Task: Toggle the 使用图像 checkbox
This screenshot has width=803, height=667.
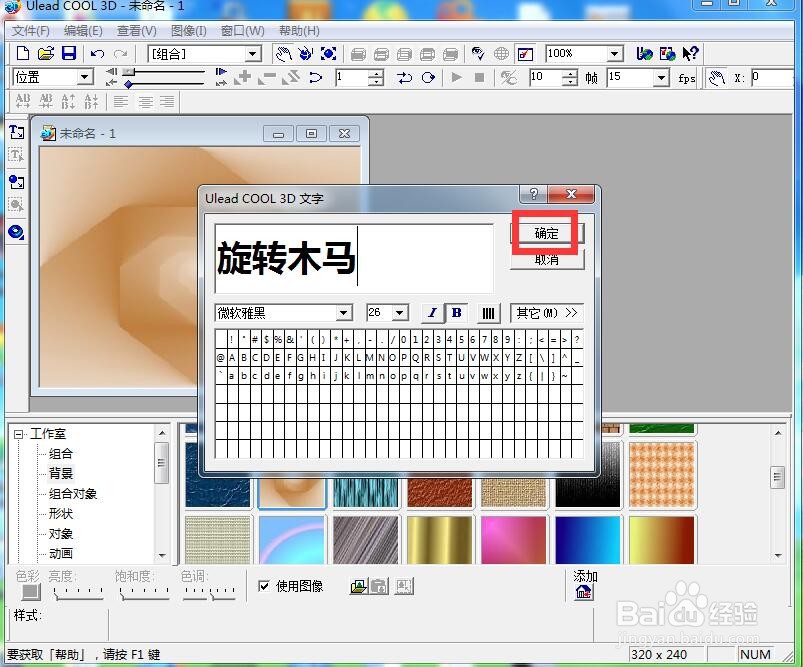Action: (x=264, y=586)
